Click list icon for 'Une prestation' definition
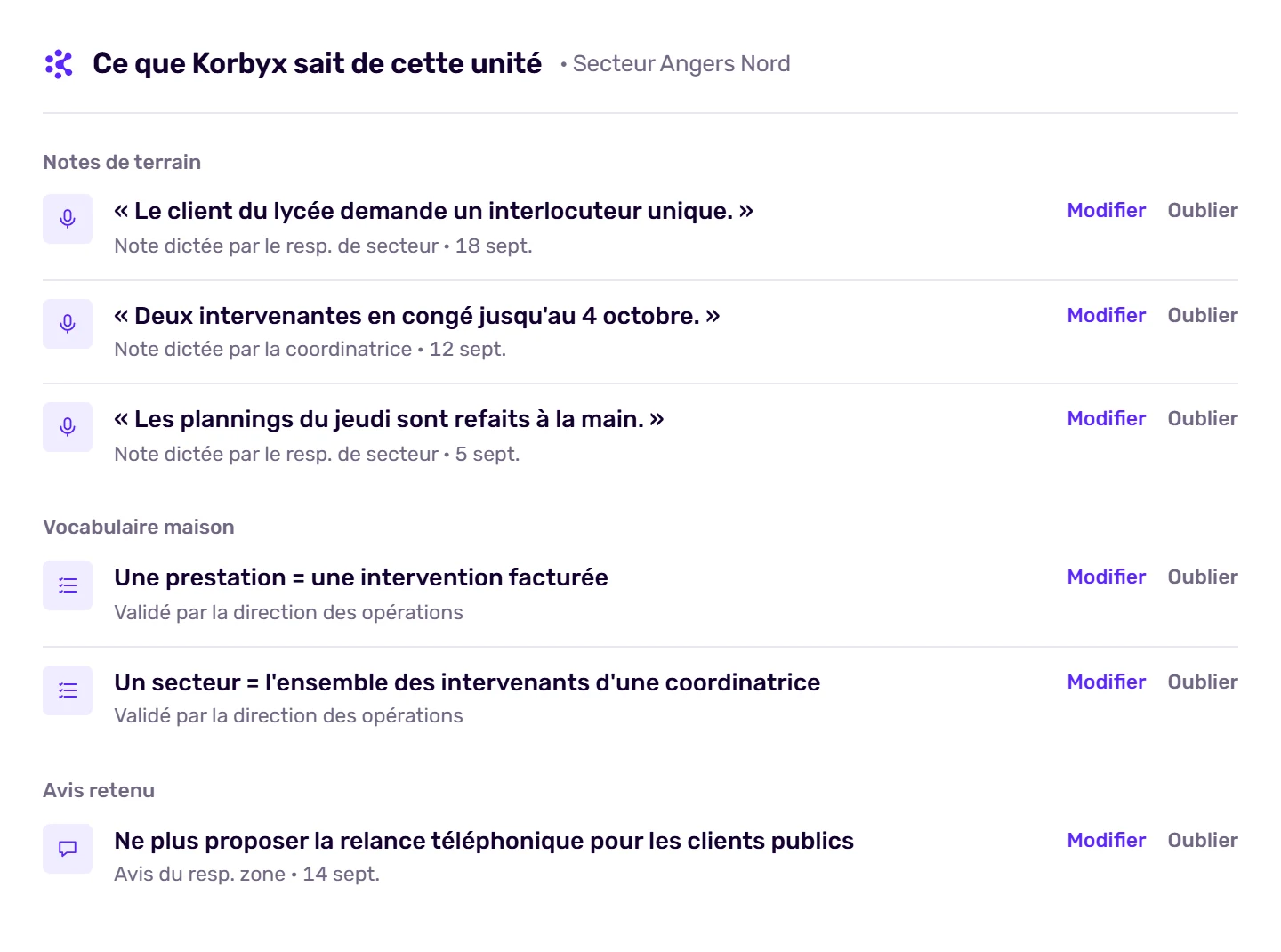1281x952 pixels. 68,585
